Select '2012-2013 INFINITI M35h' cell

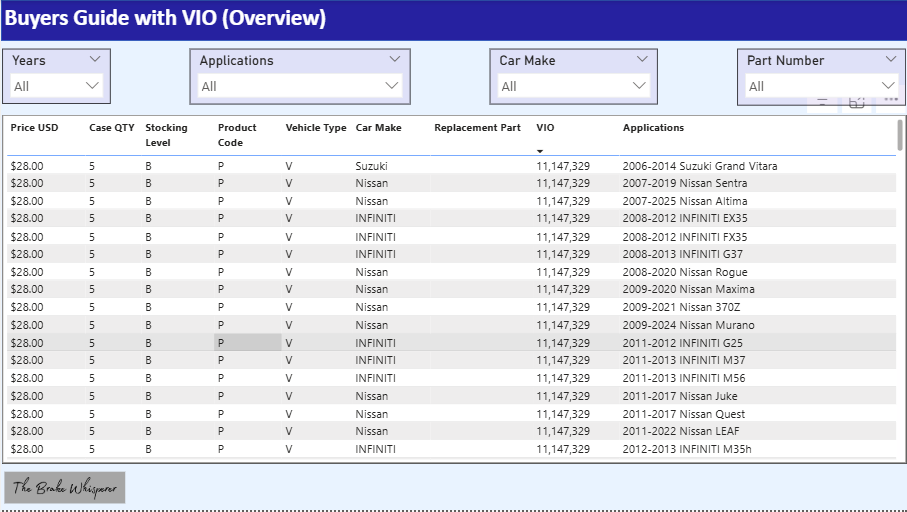pyautogui.click(x=687, y=449)
